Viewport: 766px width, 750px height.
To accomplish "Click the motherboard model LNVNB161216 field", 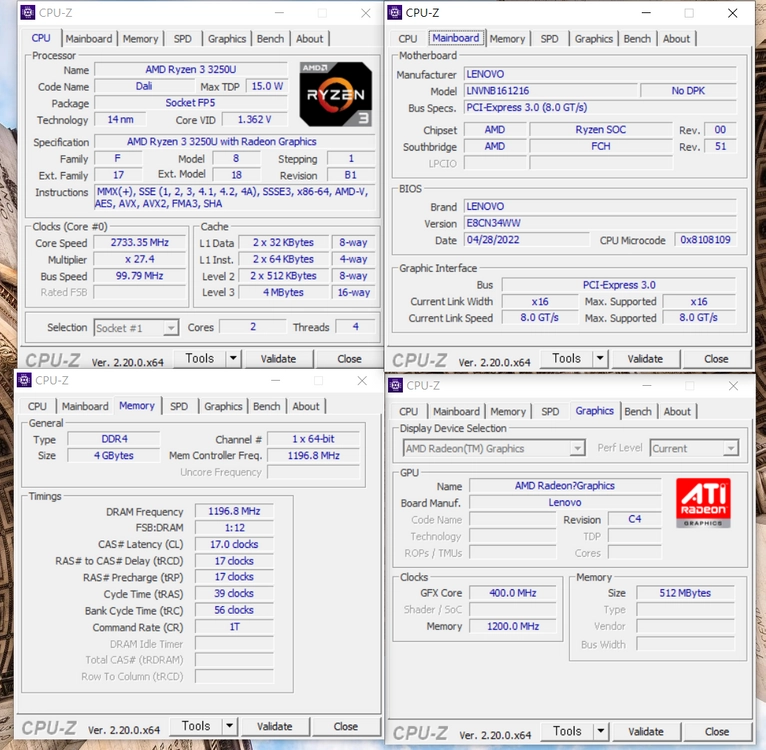I will tap(551, 90).
